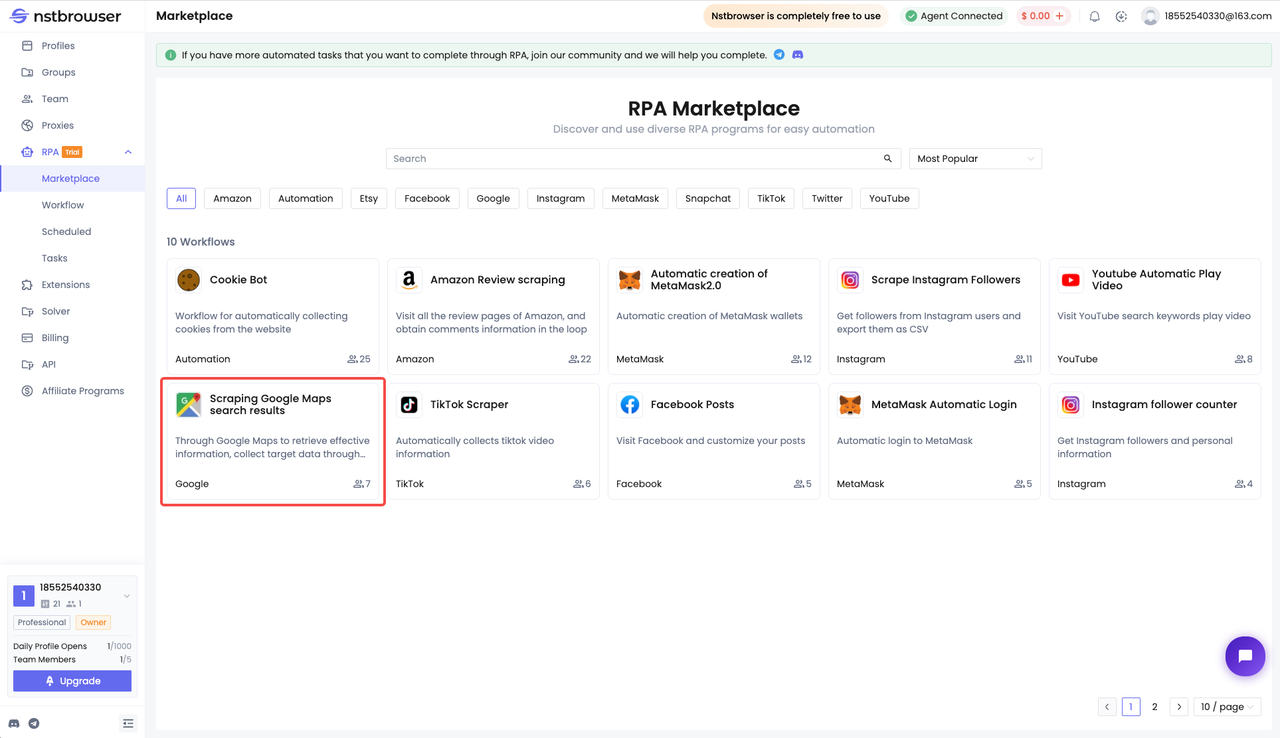Collapse the sidebar menu icon
This screenshot has width=1280, height=738.
(x=128, y=723)
